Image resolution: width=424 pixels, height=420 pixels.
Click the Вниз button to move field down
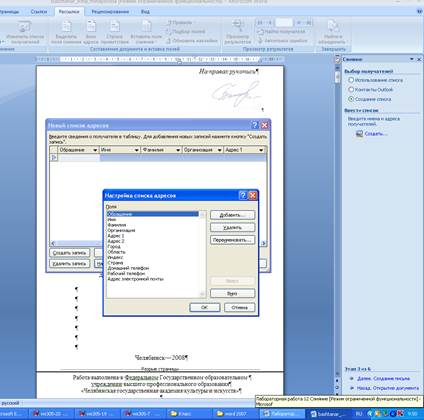click(232, 293)
